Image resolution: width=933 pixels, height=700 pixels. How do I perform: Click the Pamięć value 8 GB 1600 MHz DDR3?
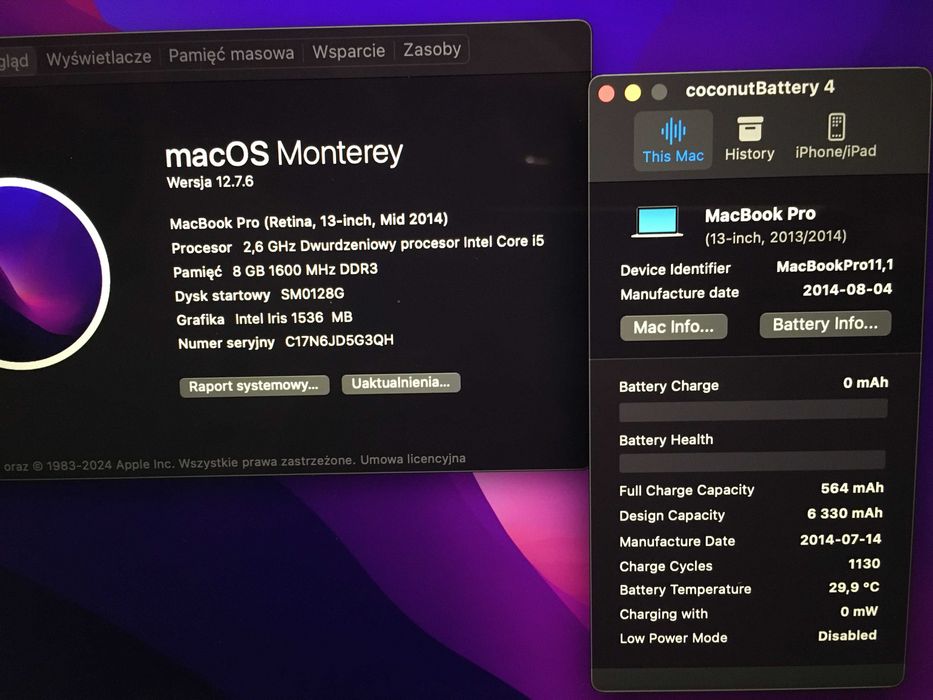pyautogui.click(x=305, y=270)
